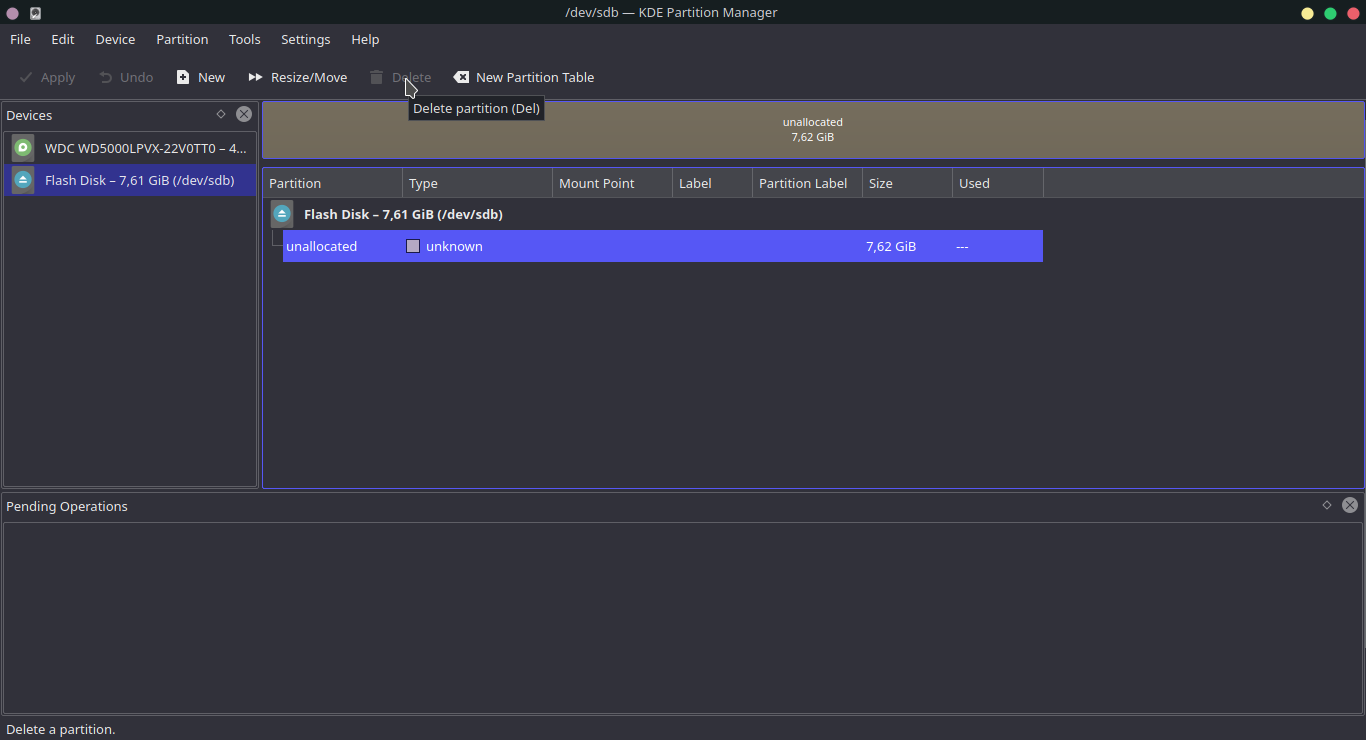
Task: Click the Pending Operations list area
Action: pyautogui.click(x=683, y=618)
